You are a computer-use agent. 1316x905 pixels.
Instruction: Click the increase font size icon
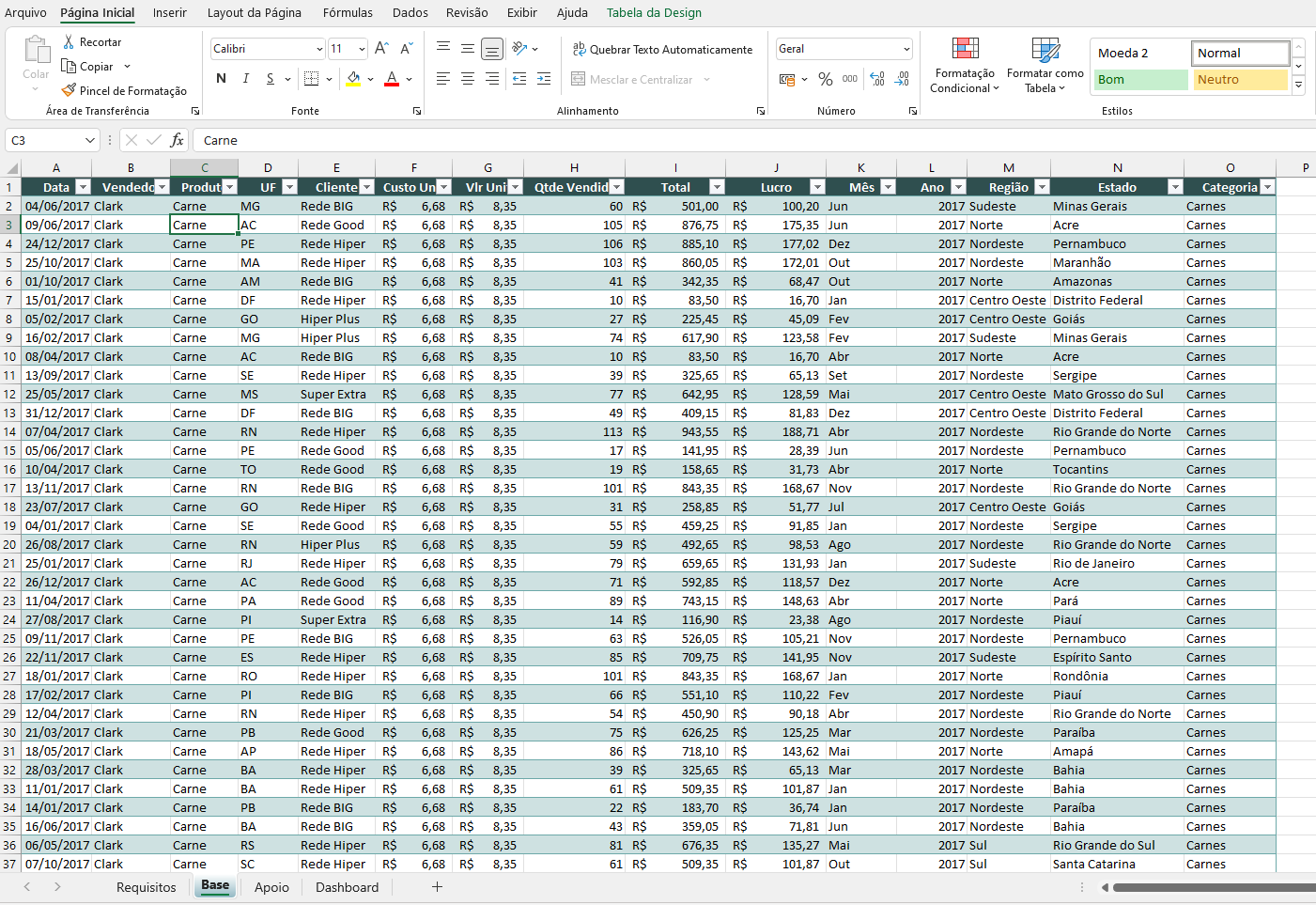[x=381, y=49]
